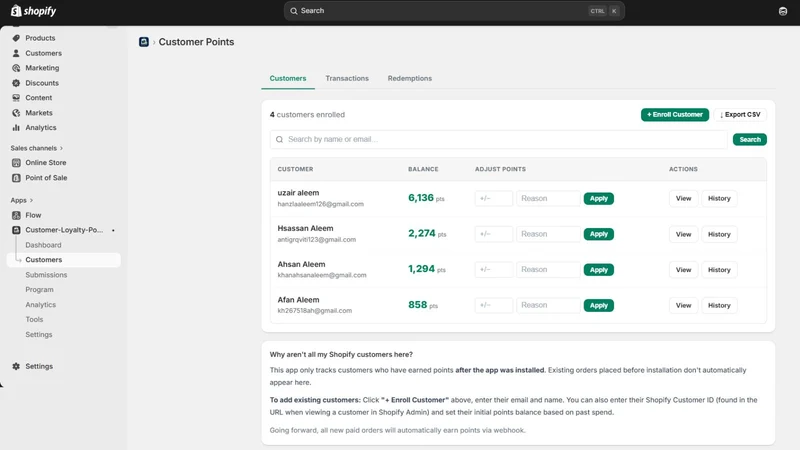Viewport: 800px width, 450px height.
Task: Switch to the Redemptions tab
Action: 410,79
